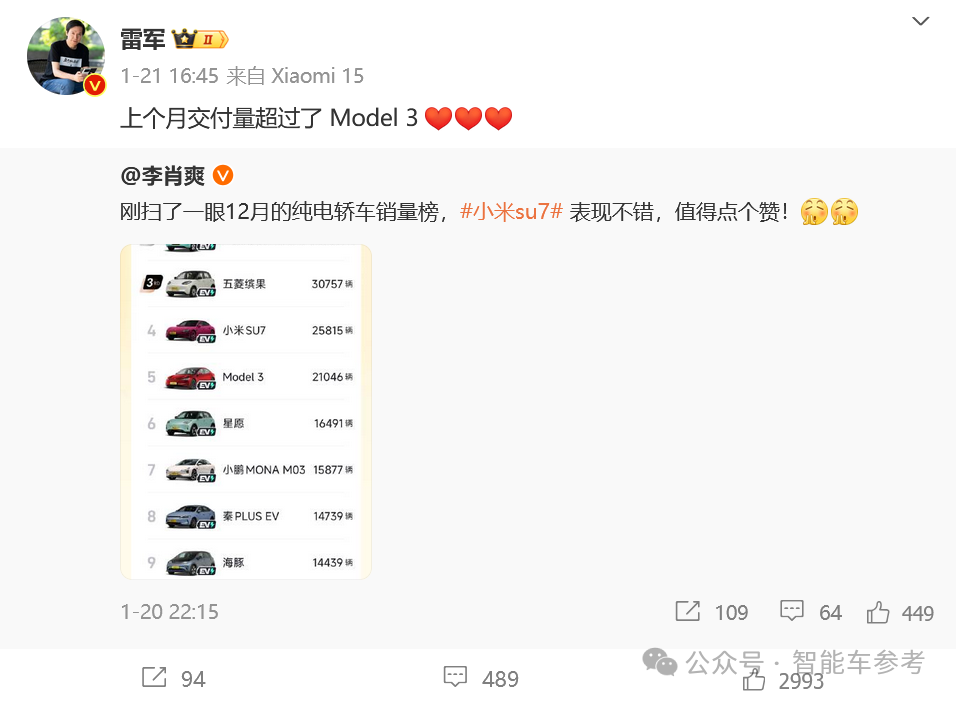Open the Xiaomi 15 source link
Viewport: 956px width, 701px height.
click(317, 76)
